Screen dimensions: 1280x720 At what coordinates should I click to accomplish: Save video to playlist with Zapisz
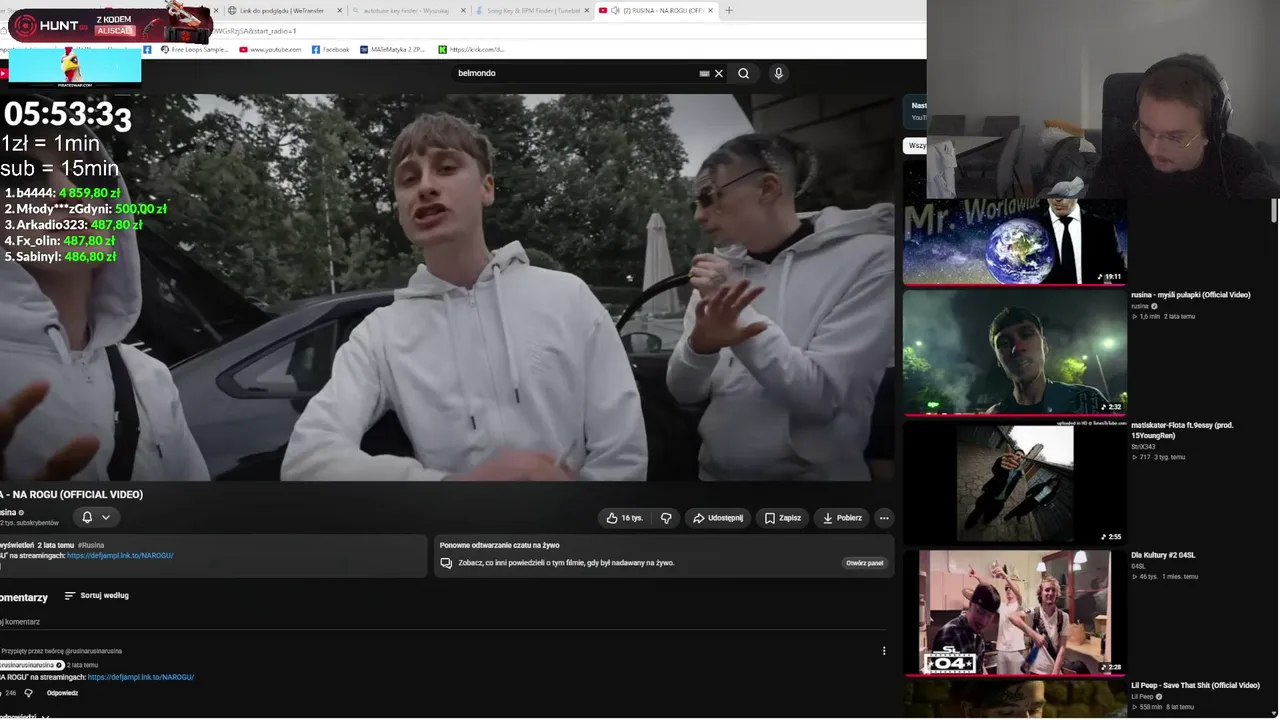783,518
